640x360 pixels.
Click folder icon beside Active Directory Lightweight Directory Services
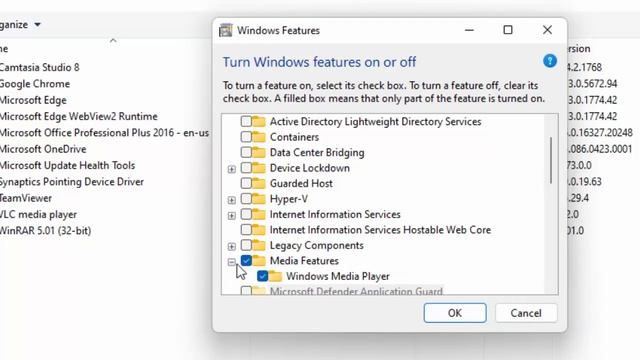[x=259, y=121]
